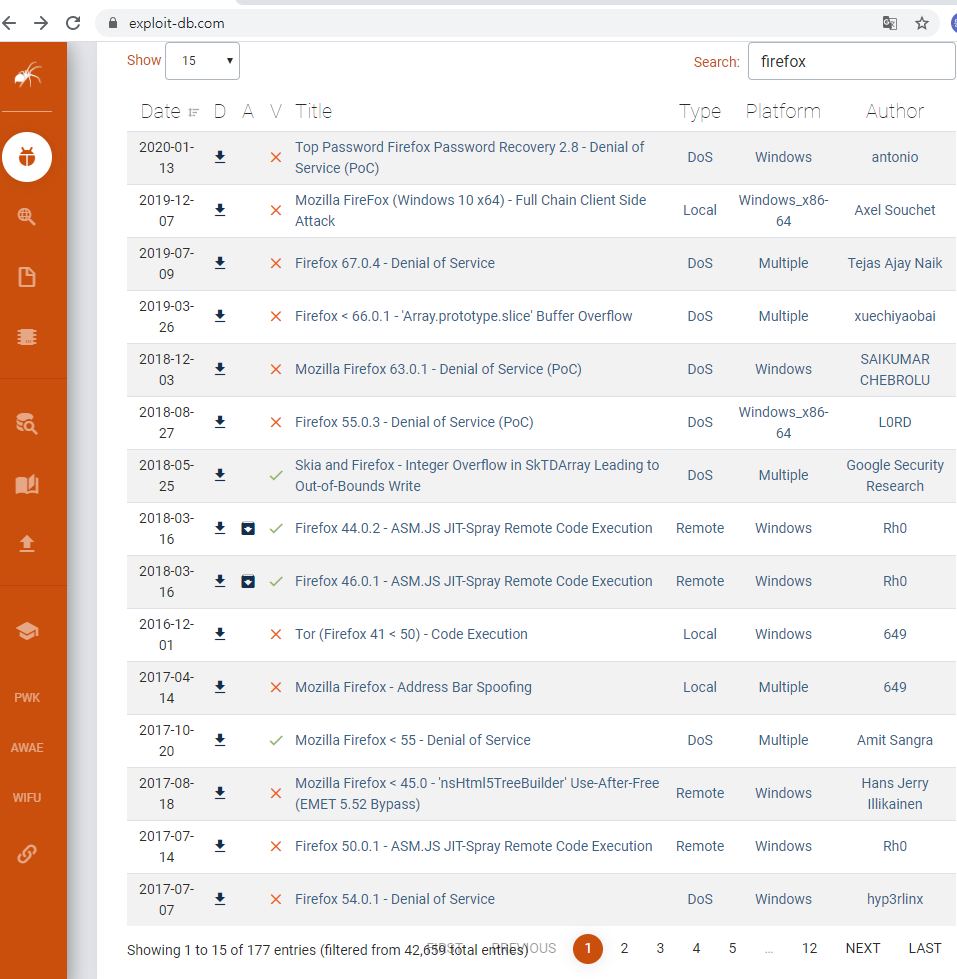Click the verified checkmark for Firefox 46.0.1 row
This screenshot has height=979, width=957.
click(276, 582)
